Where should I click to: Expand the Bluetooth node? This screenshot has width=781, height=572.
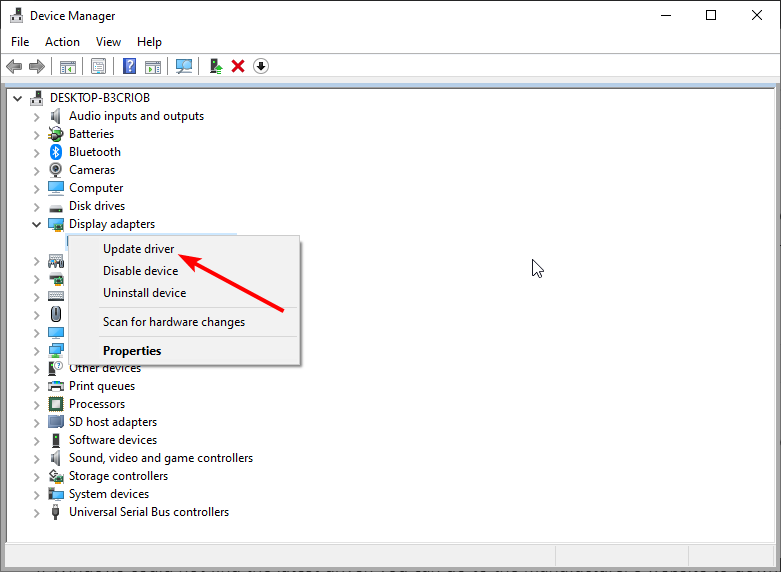[36, 153]
